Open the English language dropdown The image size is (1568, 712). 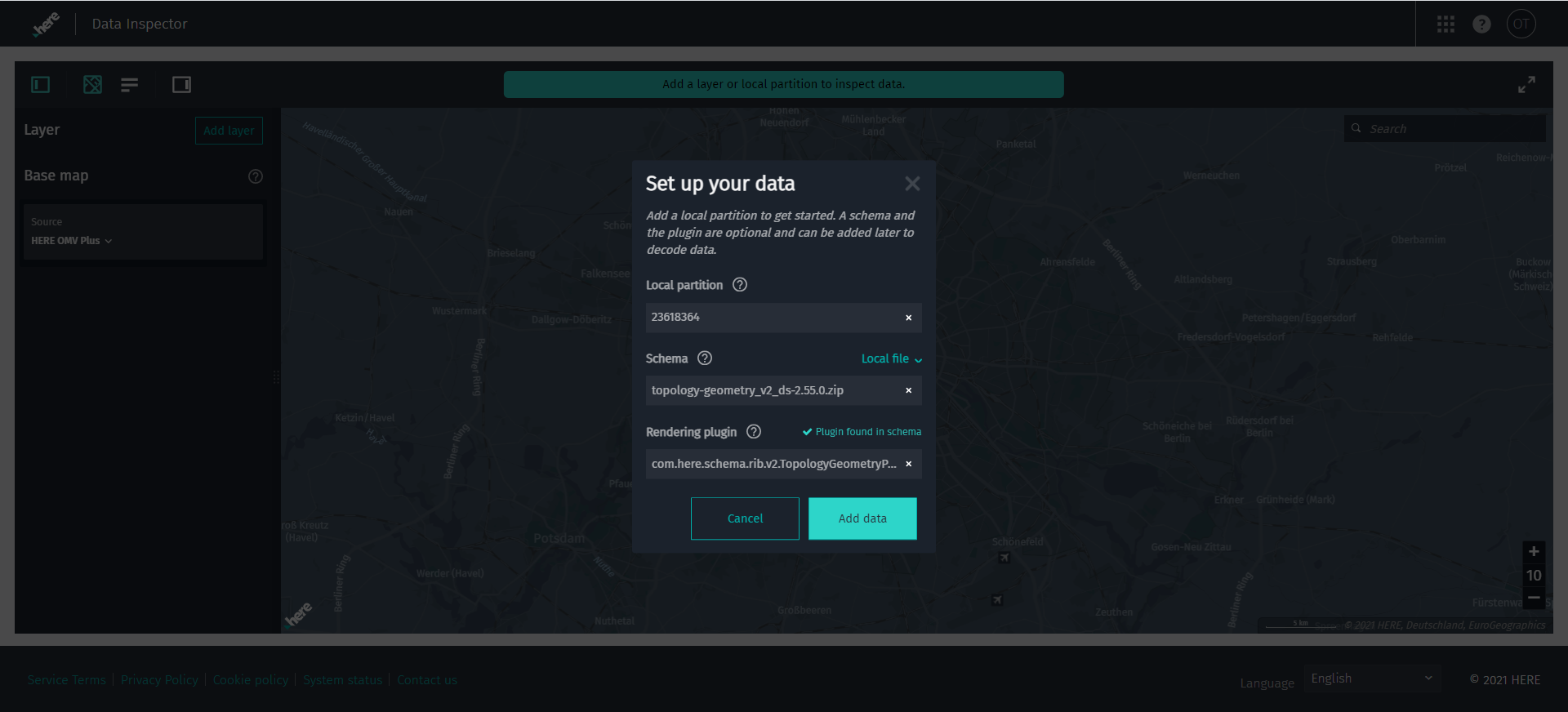[x=1372, y=679]
